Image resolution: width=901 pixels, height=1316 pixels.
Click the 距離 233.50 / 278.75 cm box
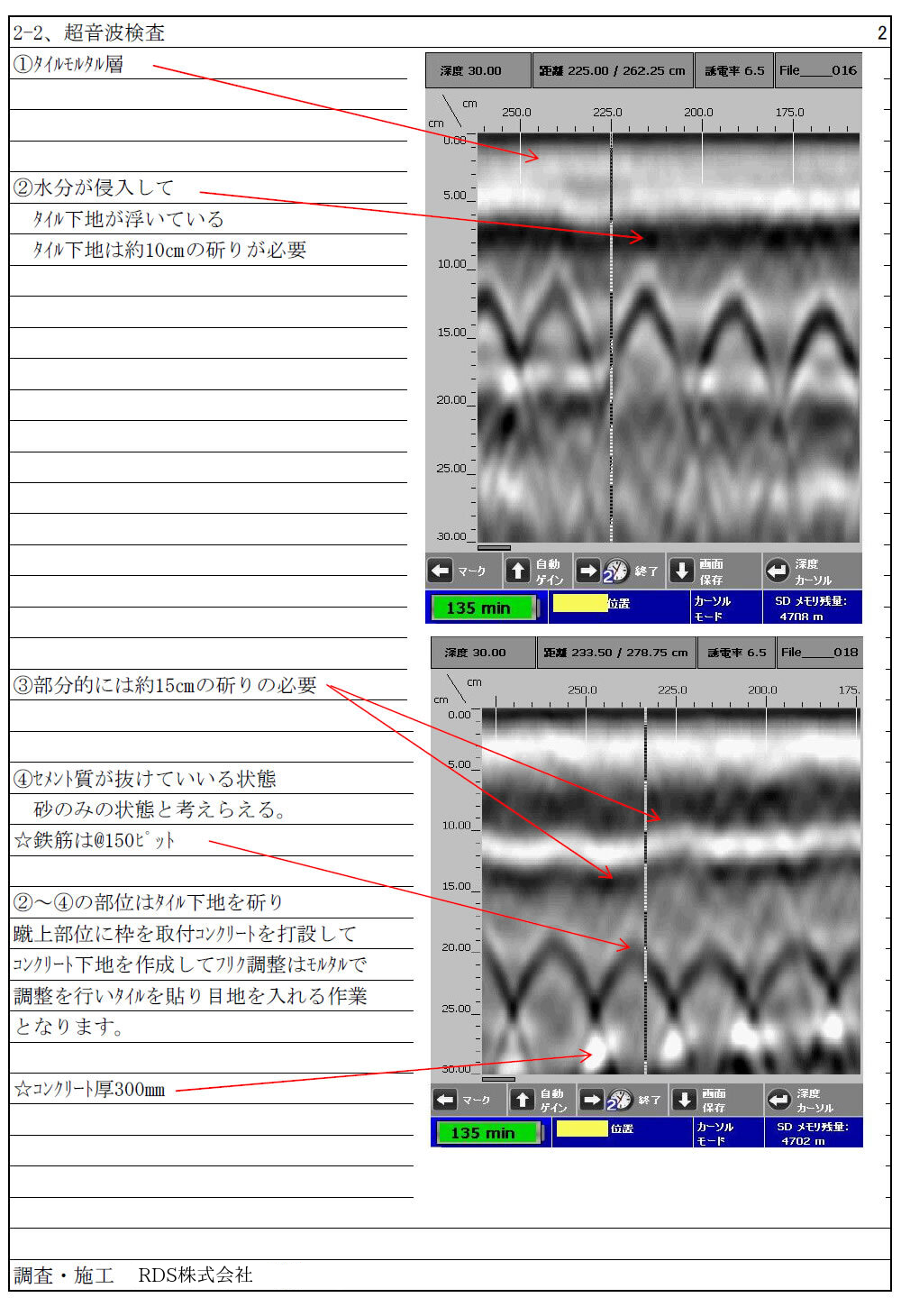[615, 652]
